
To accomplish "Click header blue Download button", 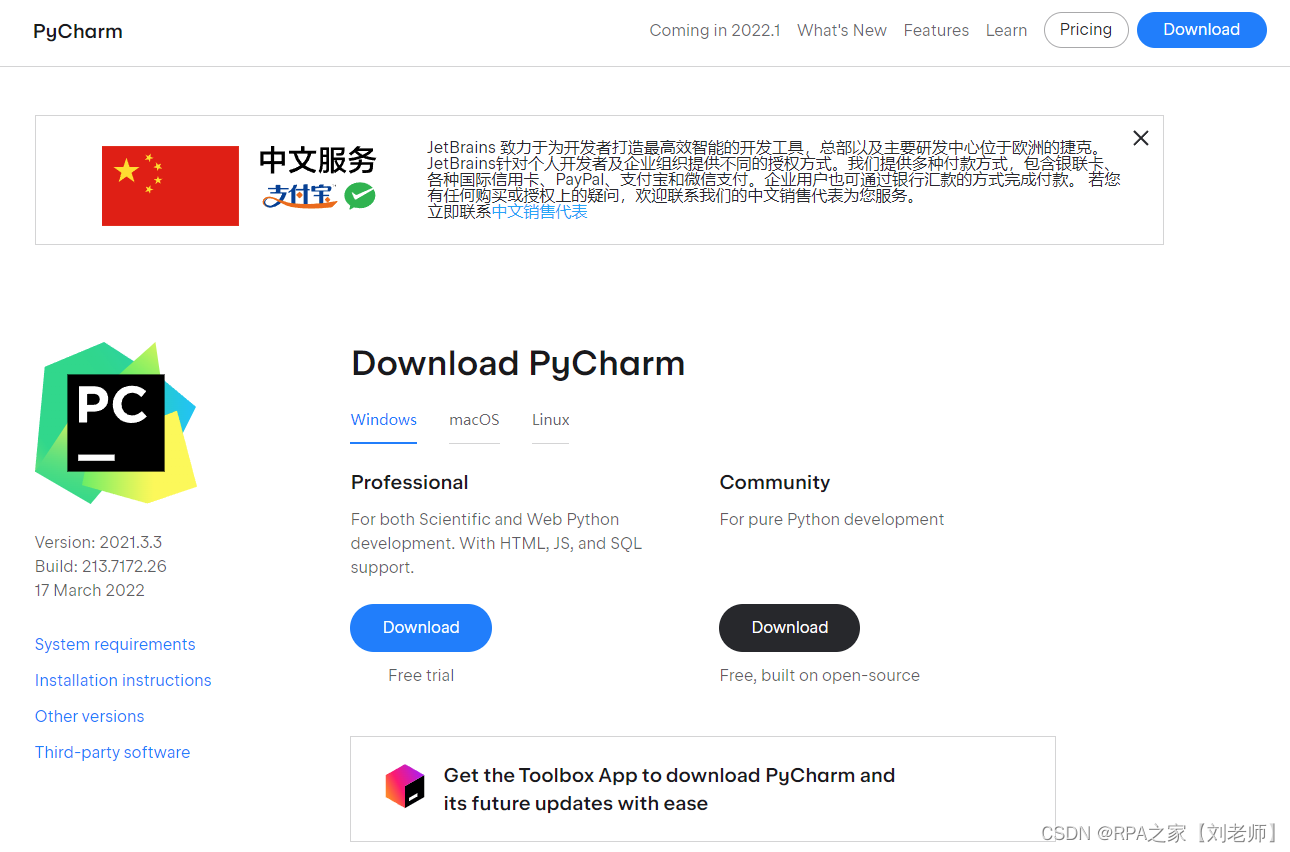I will click(x=1201, y=30).
